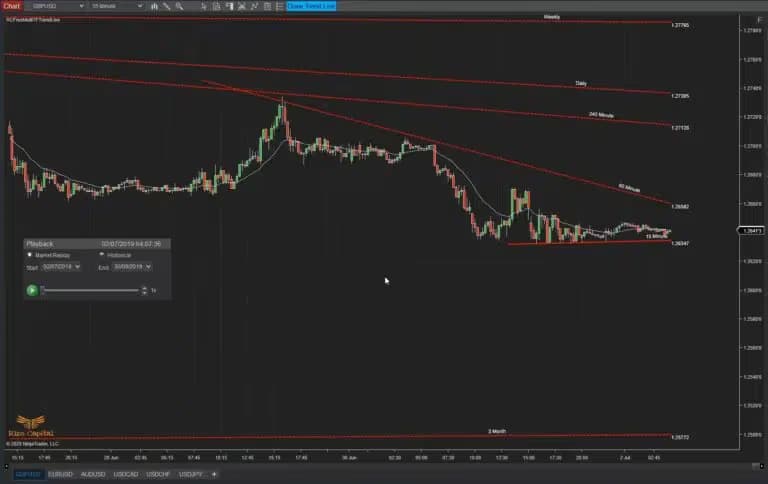Click the bar chart style icon in toolbar

[152, 6]
